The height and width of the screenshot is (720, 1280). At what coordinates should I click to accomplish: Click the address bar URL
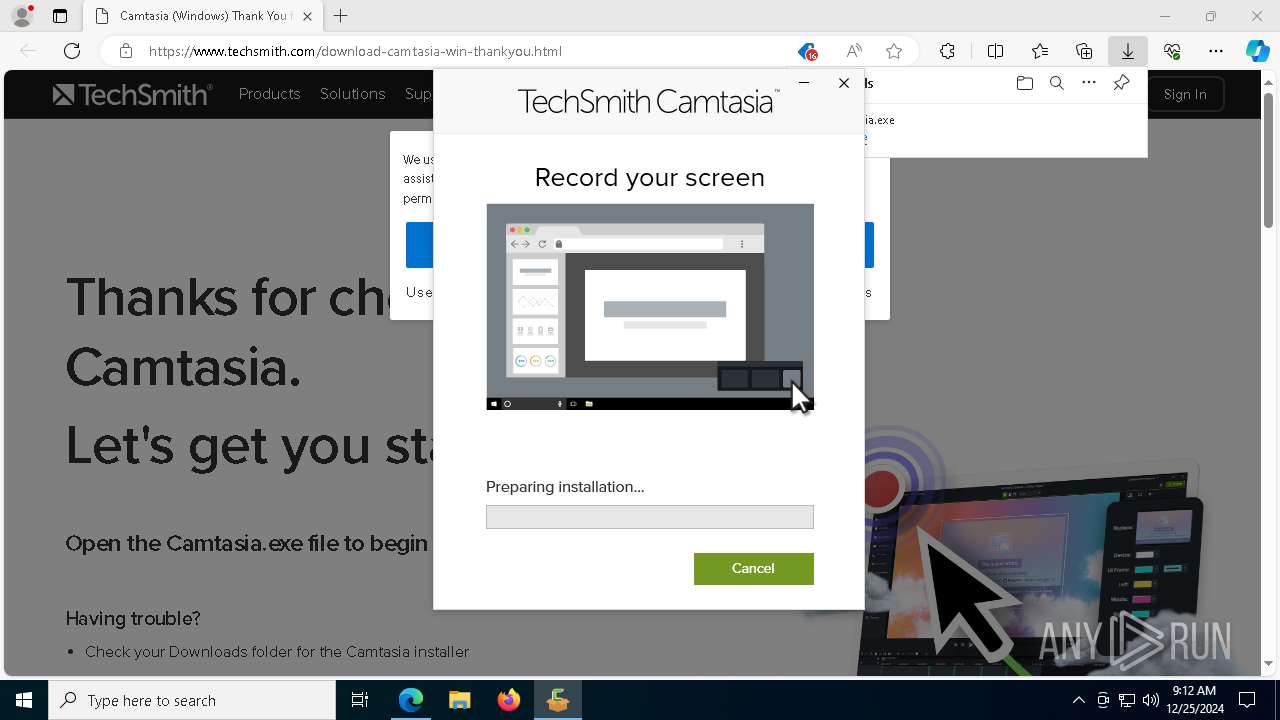(355, 51)
